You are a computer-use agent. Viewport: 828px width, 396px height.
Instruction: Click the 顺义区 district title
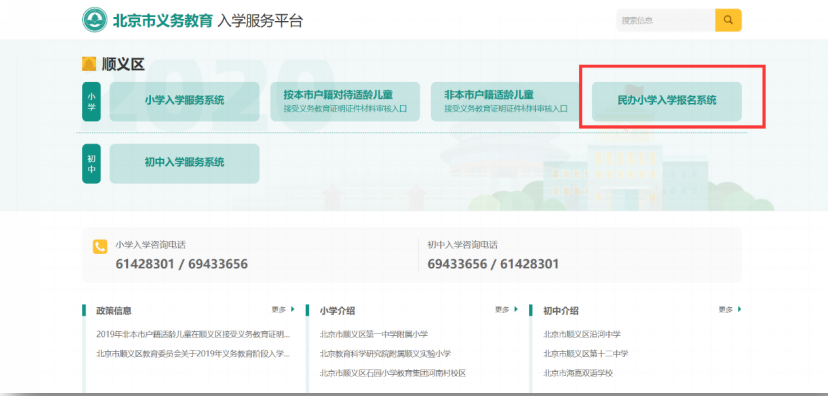123,64
